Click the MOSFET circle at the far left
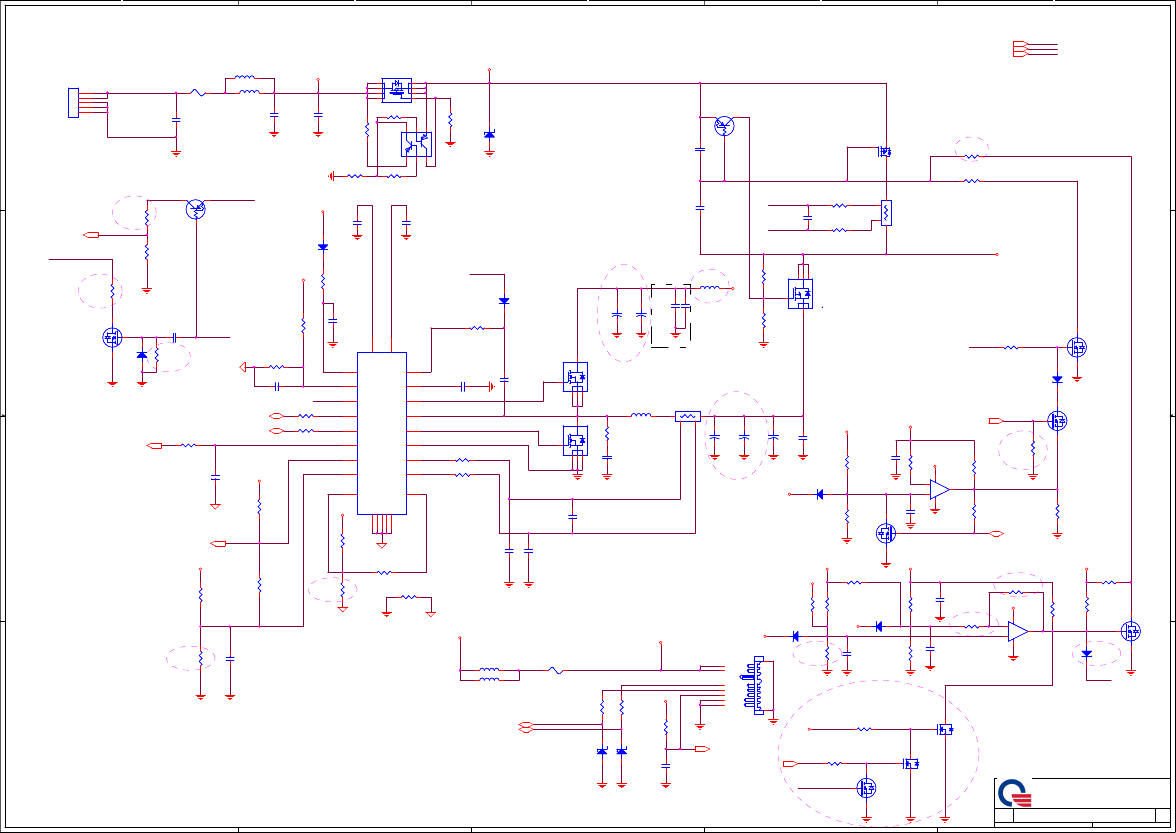The width and height of the screenshot is (1176, 833). pos(112,337)
